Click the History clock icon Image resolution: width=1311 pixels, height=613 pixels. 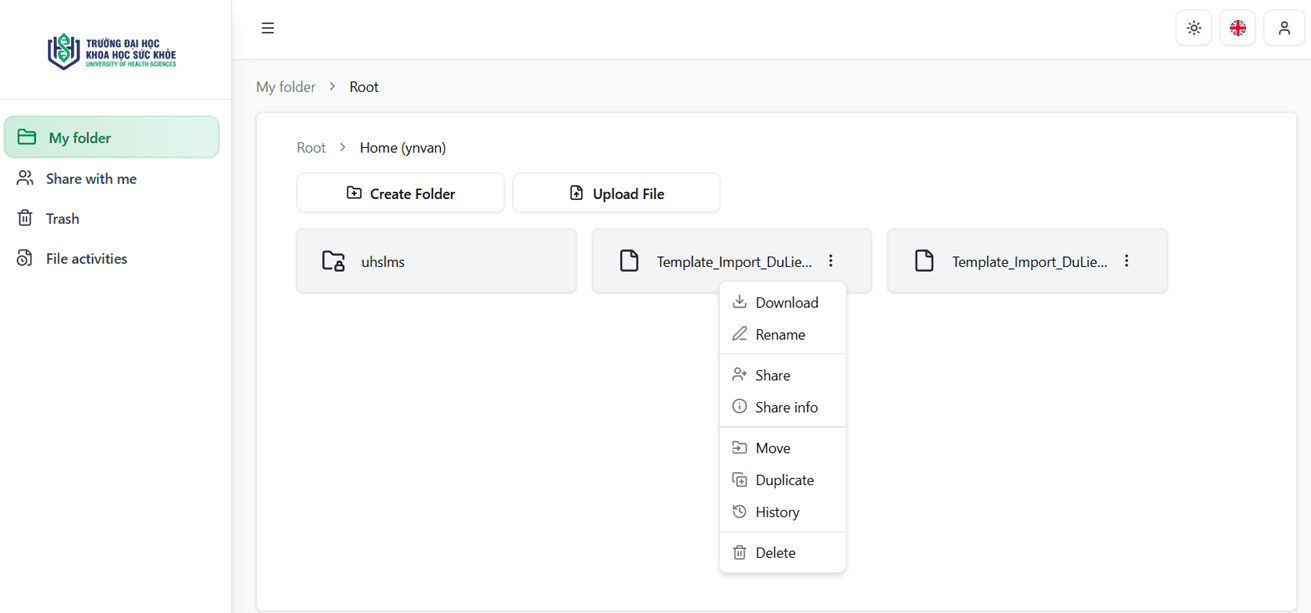click(x=739, y=512)
